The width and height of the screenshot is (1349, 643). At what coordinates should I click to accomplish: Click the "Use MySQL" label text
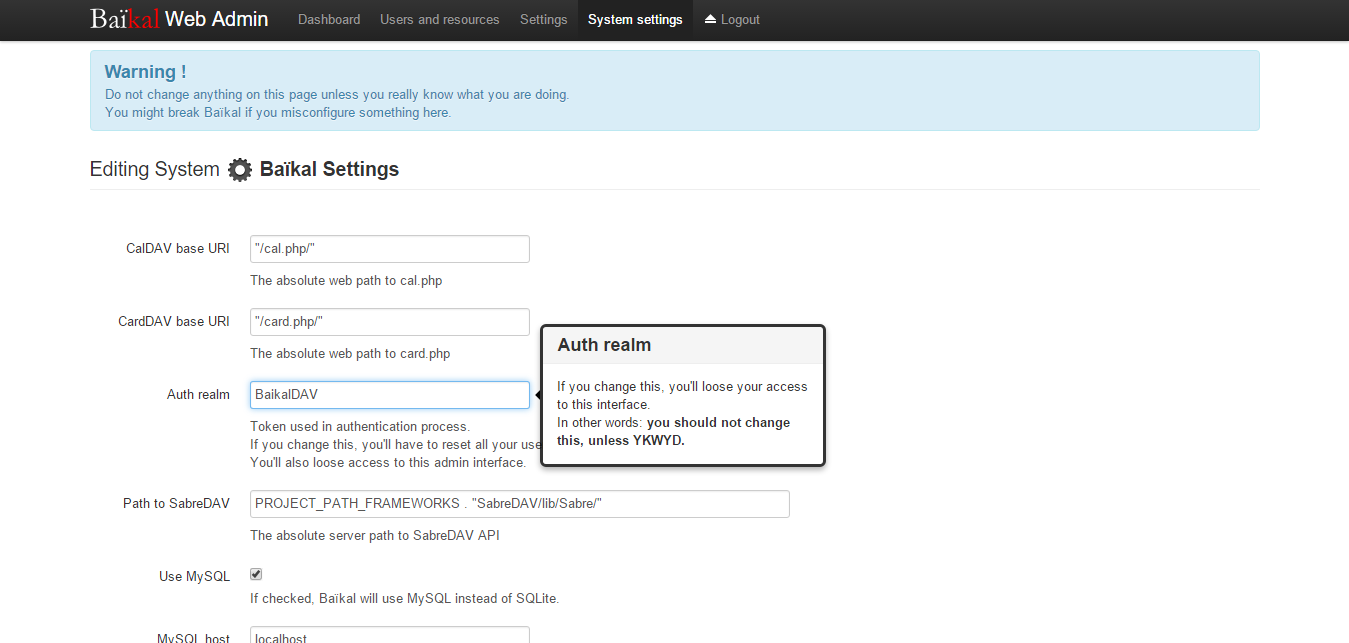coord(194,576)
